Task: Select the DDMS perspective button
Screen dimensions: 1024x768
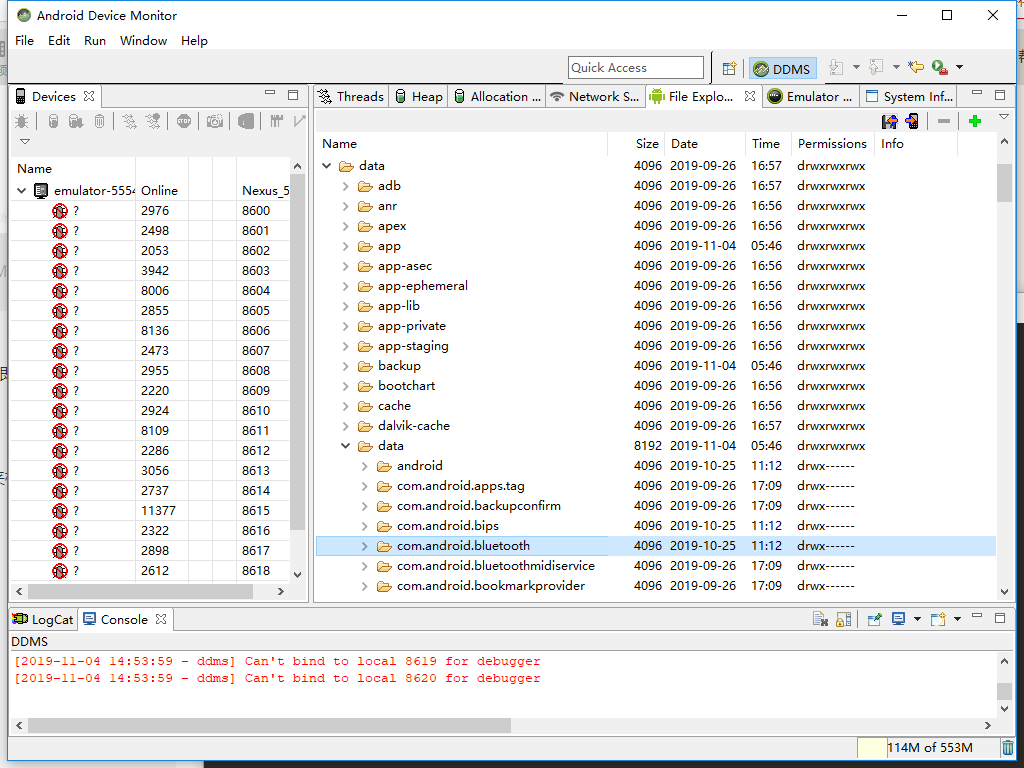Action: pos(782,69)
